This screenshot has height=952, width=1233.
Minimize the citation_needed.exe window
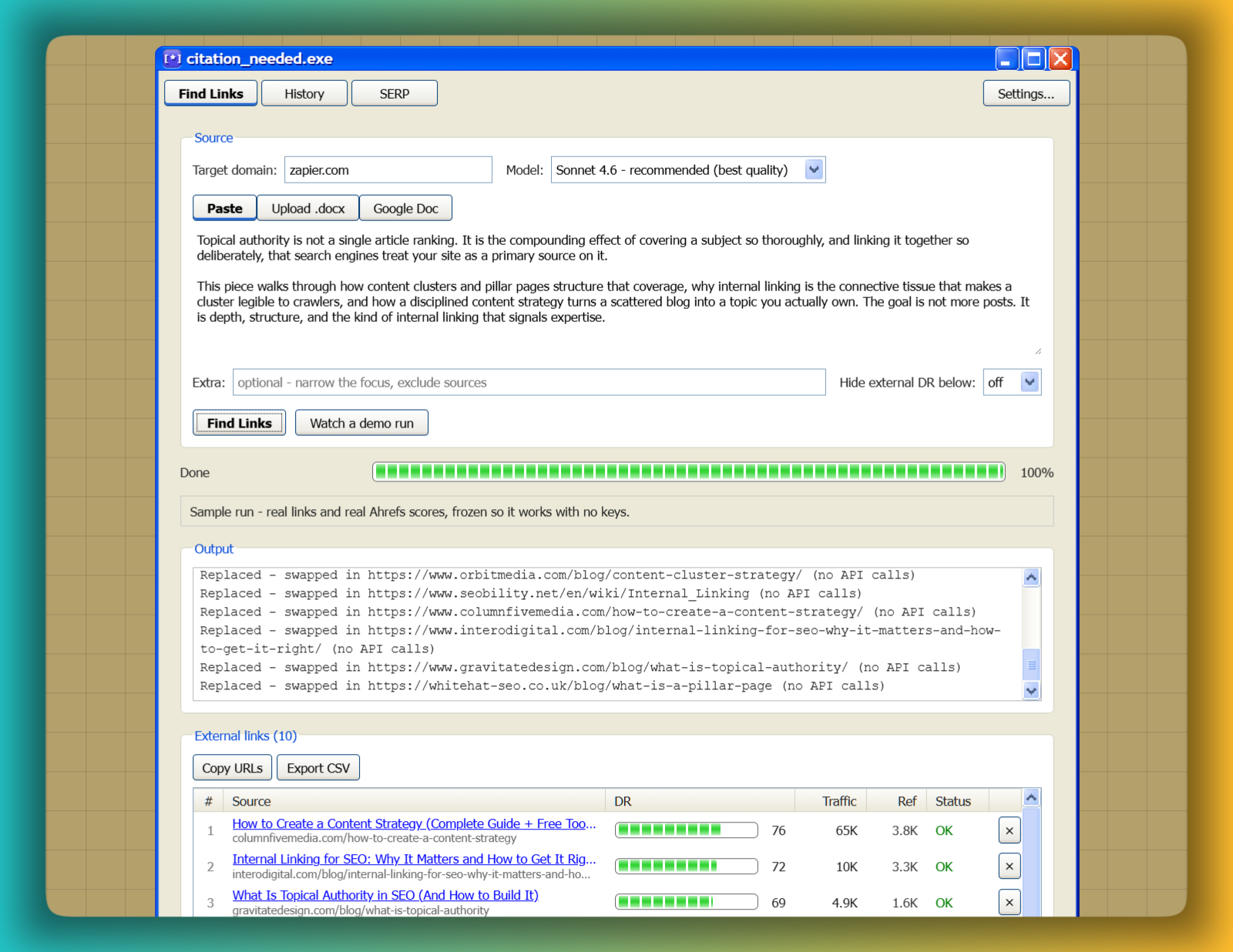click(1006, 59)
